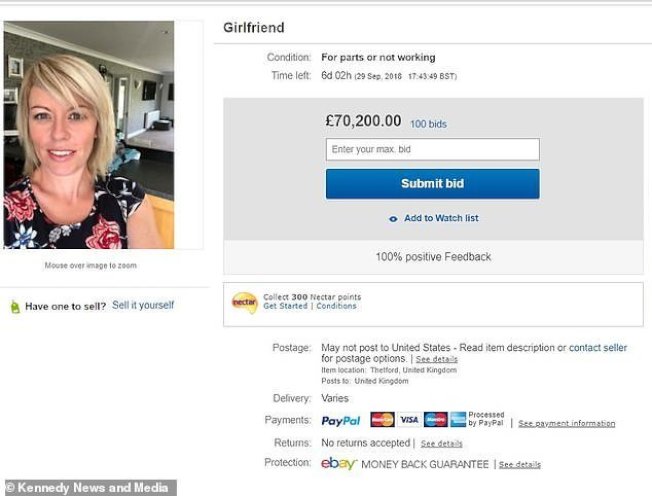Submit bid with the blue button
This screenshot has width=652, height=496.
tap(432, 184)
